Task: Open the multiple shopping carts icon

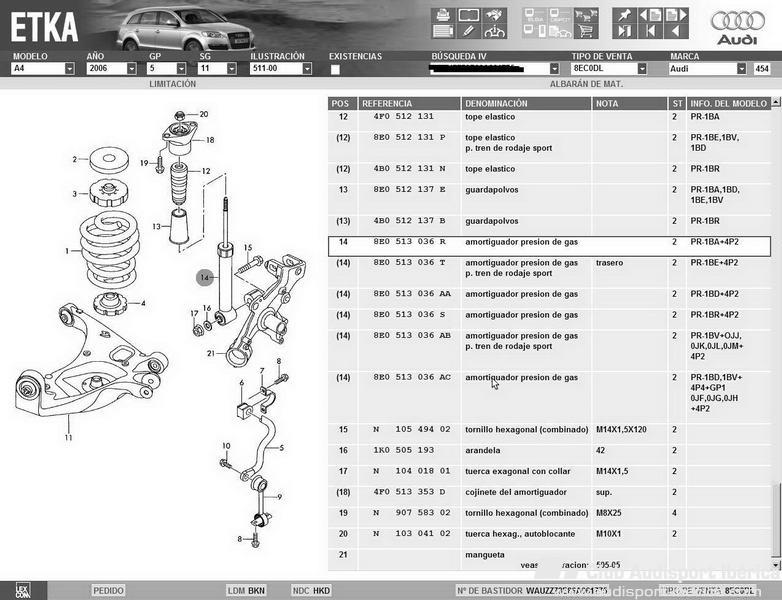Action: (x=586, y=15)
